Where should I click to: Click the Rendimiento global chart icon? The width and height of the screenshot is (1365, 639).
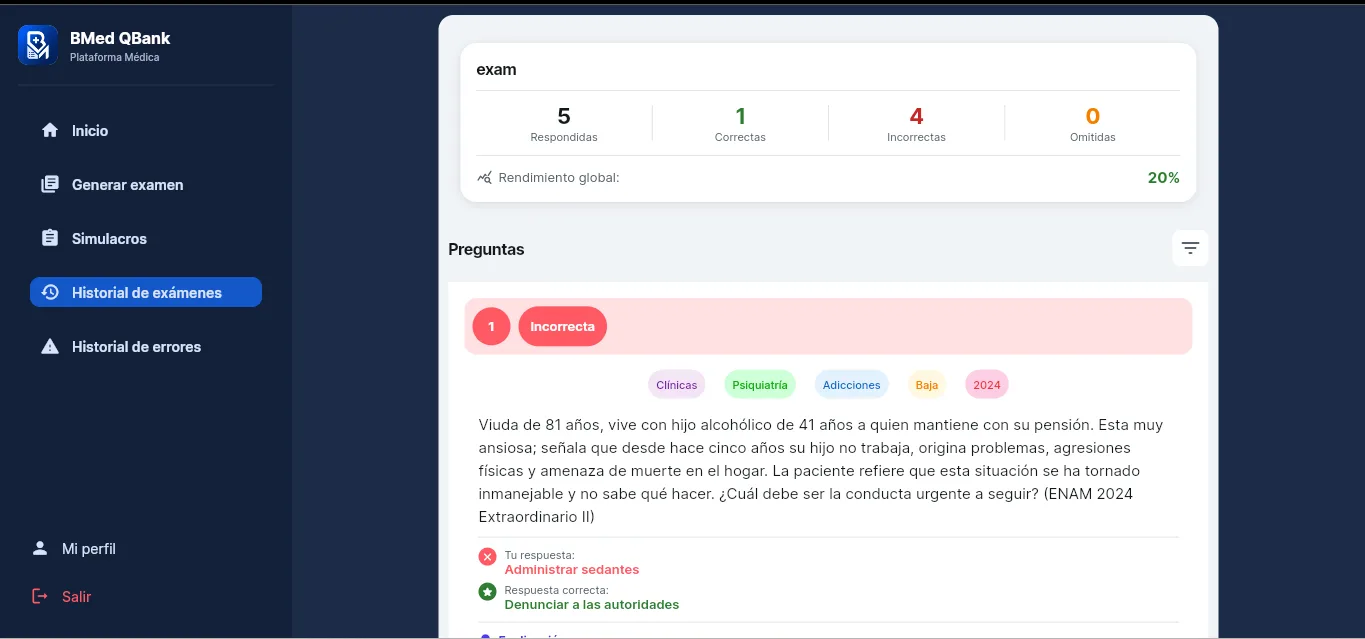click(x=485, y=178)
